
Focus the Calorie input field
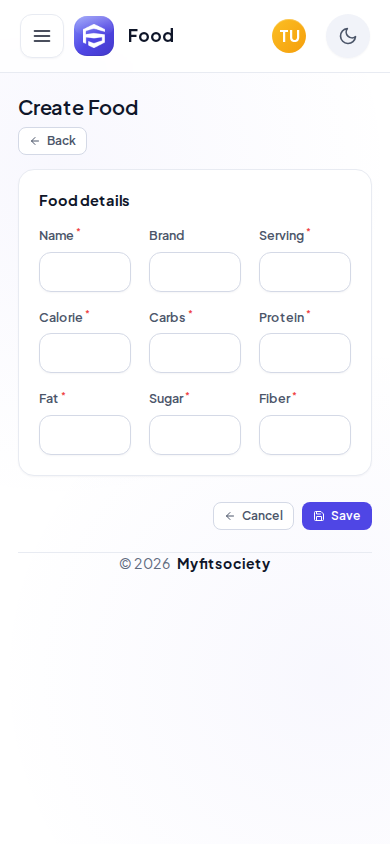click(85, 353)
